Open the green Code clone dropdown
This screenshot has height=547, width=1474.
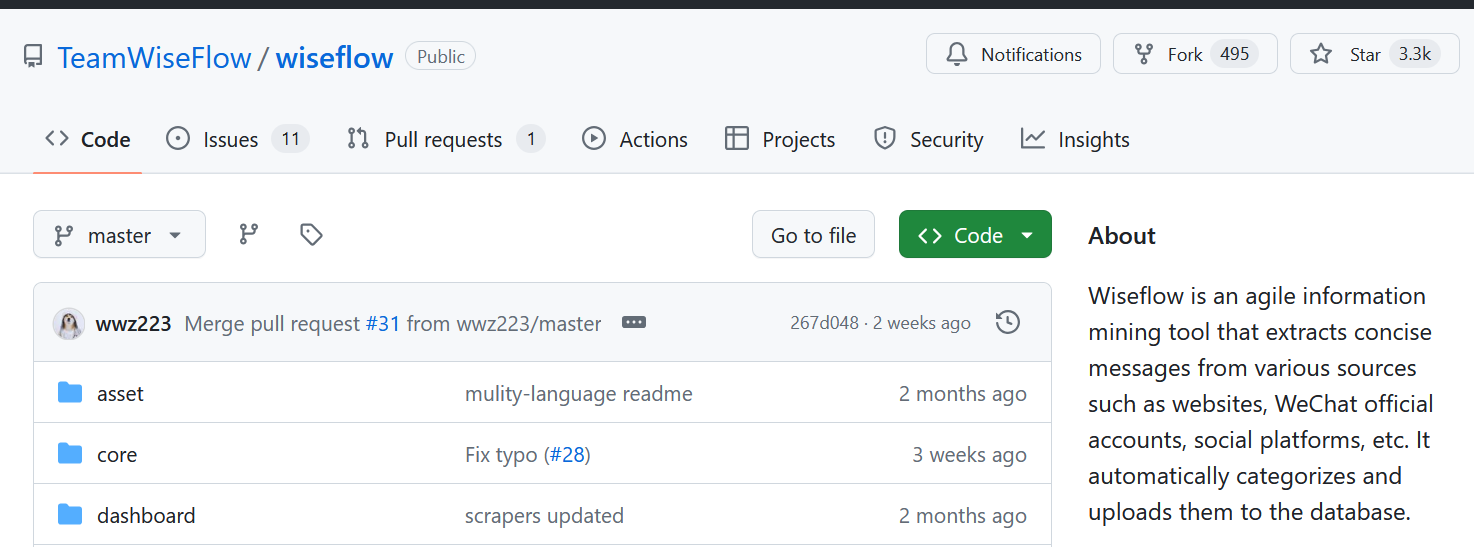click(x=975, y=234)
